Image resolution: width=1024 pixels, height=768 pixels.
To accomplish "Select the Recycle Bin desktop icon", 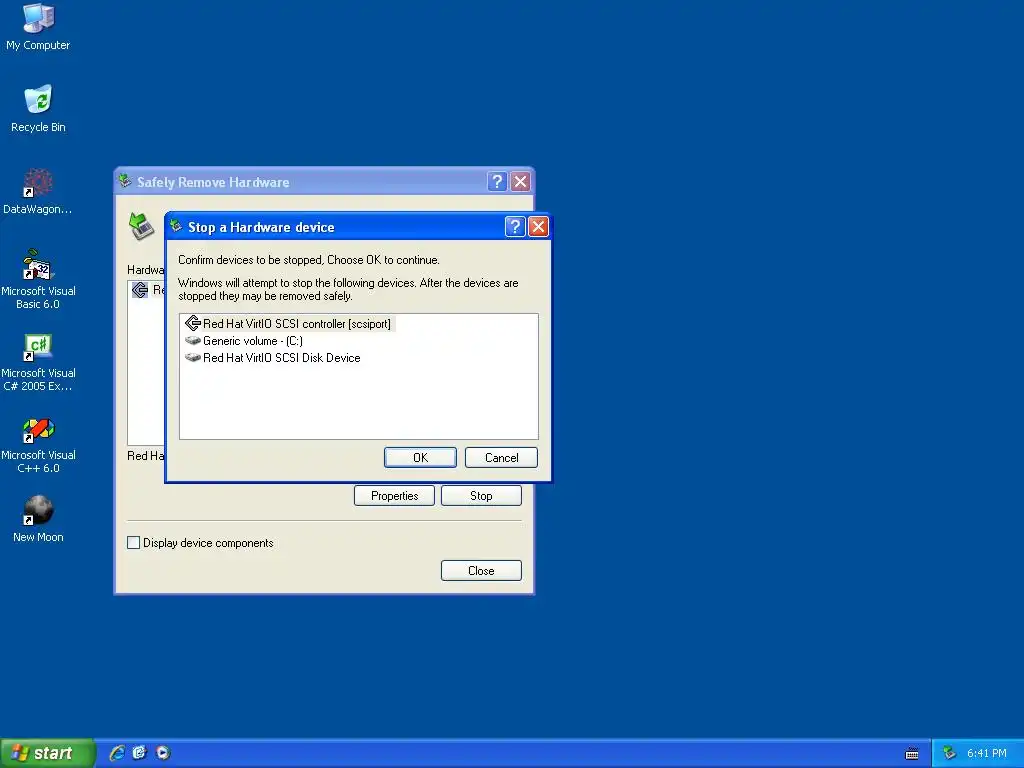I will [38, 108].
